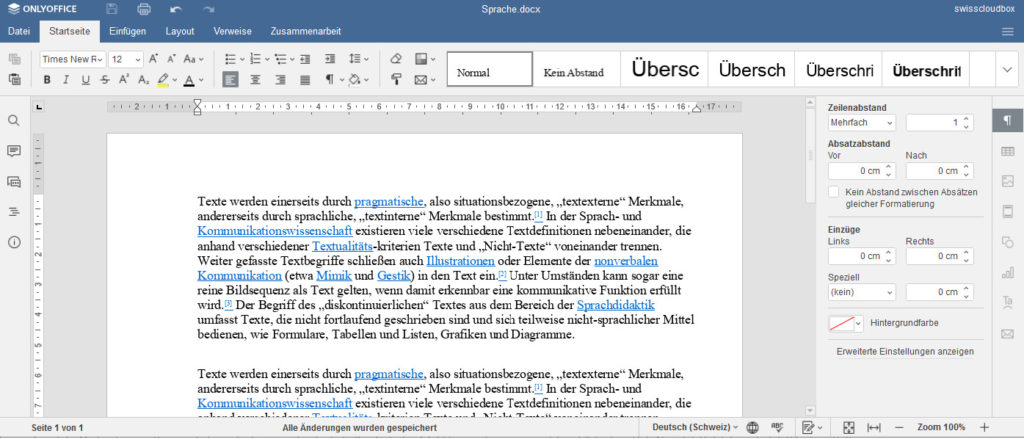The image size is (1024, 439).
Task: Increase paragraph indent
Action: 330,59
